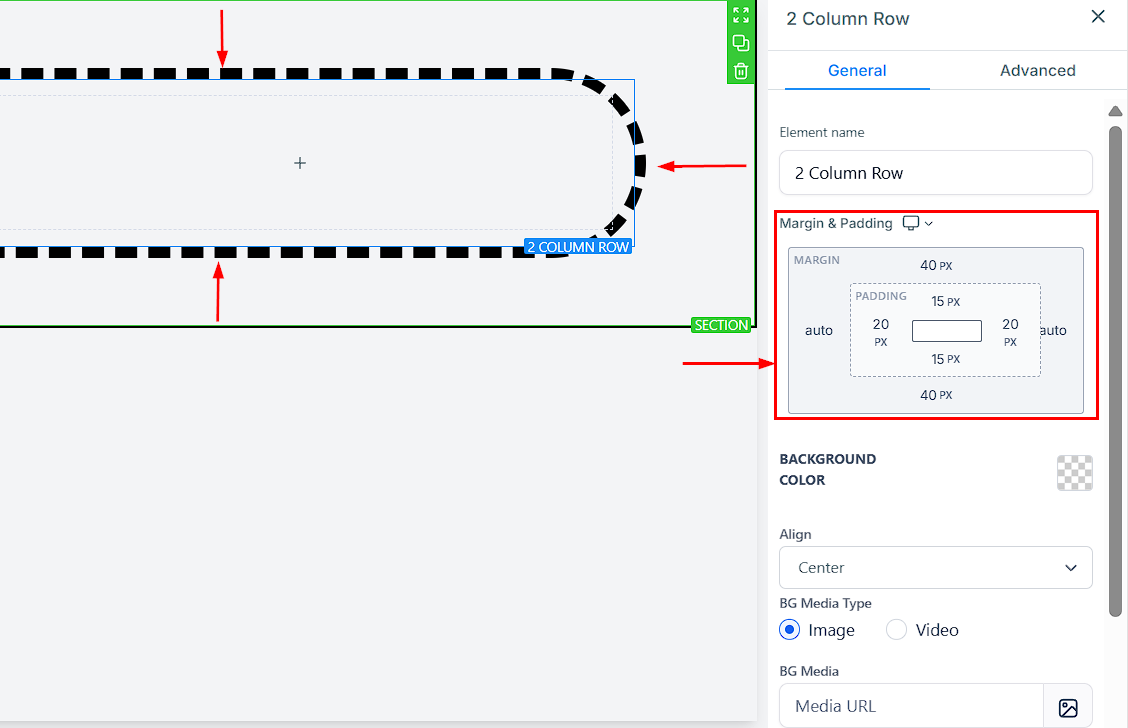Image resolution: width=1128 pixels, height=728 pixels.
Task: Open the Background Color swatch
Action: pyautogui.click(x=1074, y=472)
